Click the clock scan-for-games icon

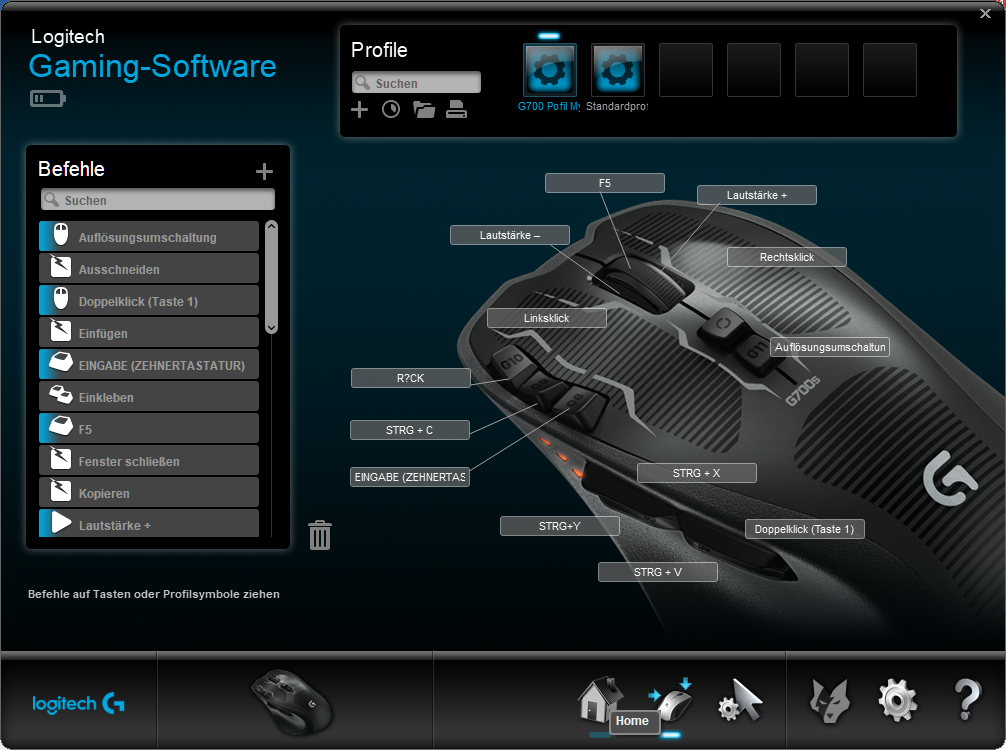pos(391,110)
